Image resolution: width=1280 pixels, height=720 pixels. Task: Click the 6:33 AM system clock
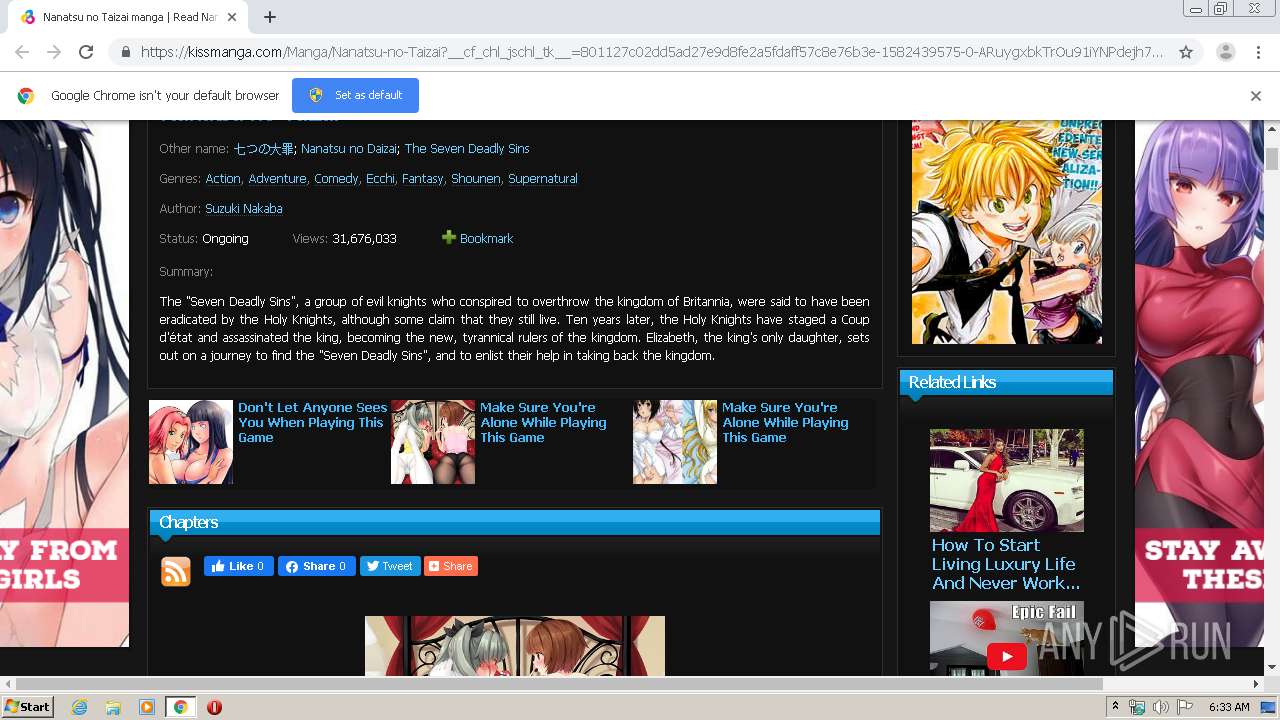1229,707
